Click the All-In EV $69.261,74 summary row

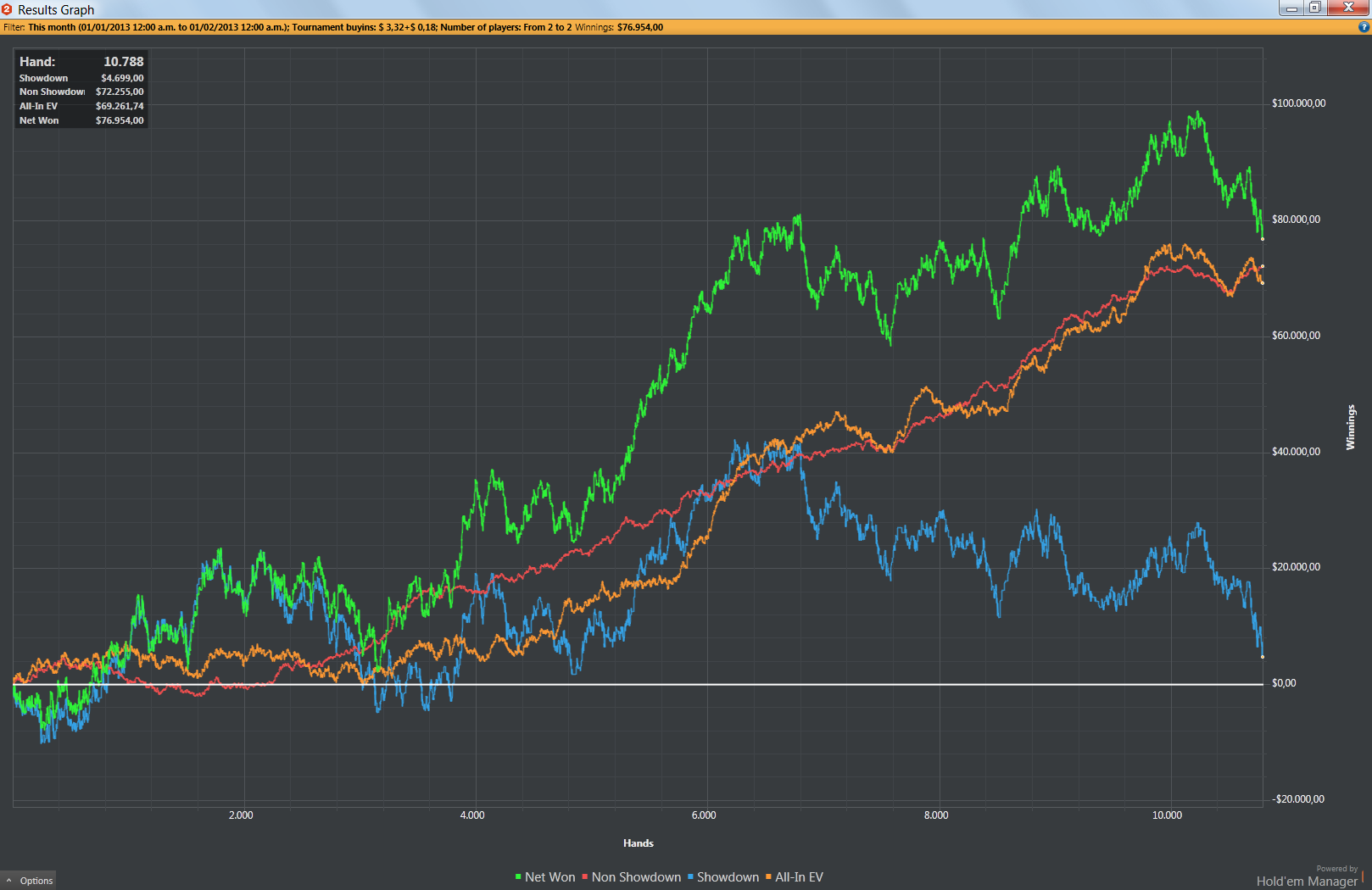click(81, 106)
